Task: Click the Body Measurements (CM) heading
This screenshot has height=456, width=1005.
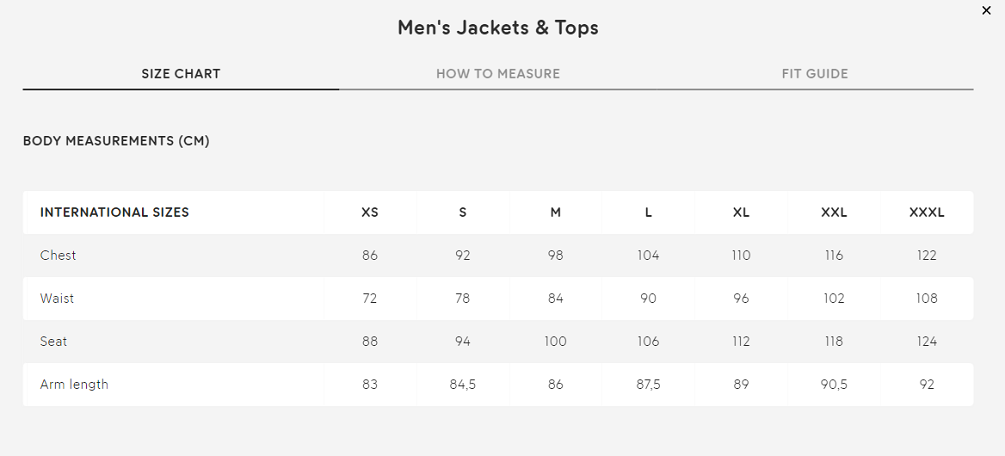Action: pos(116,141)
